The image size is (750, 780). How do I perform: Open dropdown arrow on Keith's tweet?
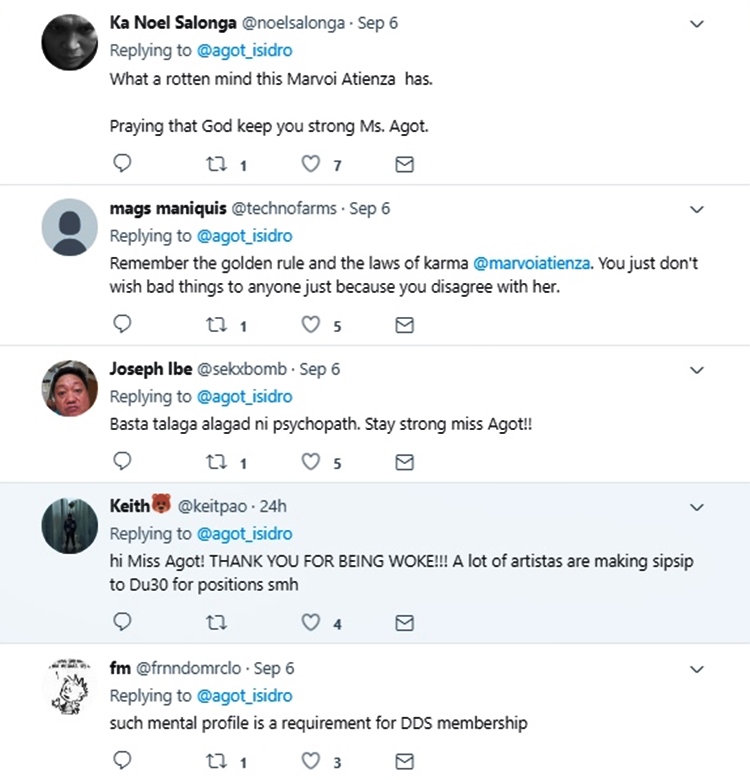(697, 506)
